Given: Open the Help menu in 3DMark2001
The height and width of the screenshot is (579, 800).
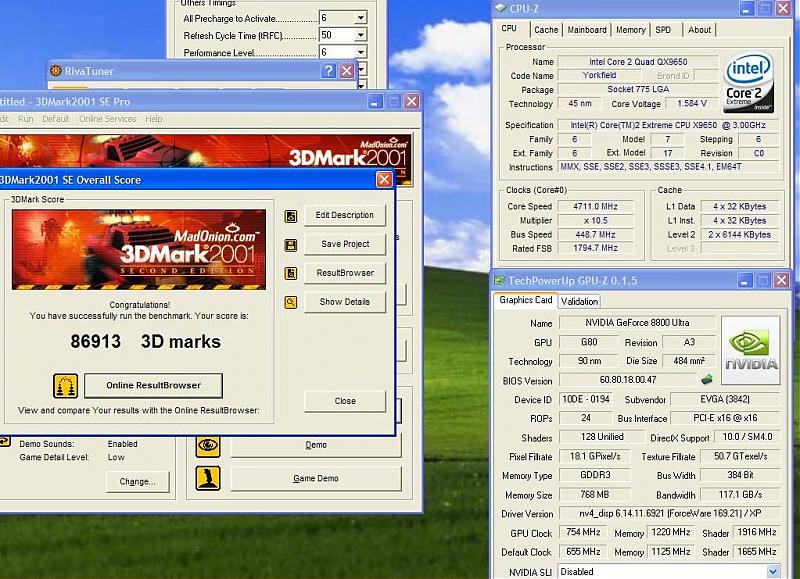Looking at the screenshot, I should [154, 119].
